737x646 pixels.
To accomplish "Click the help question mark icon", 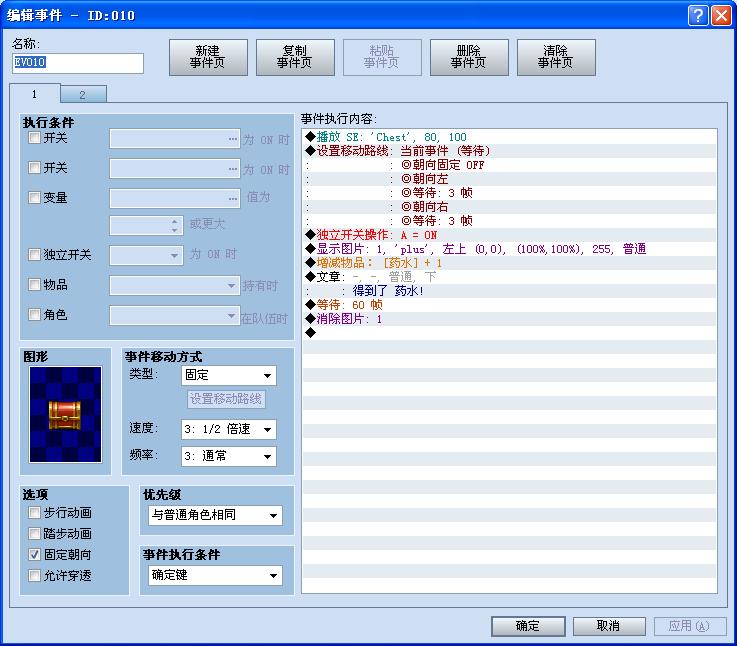I will pyautogui.click(x=698, y=16).
